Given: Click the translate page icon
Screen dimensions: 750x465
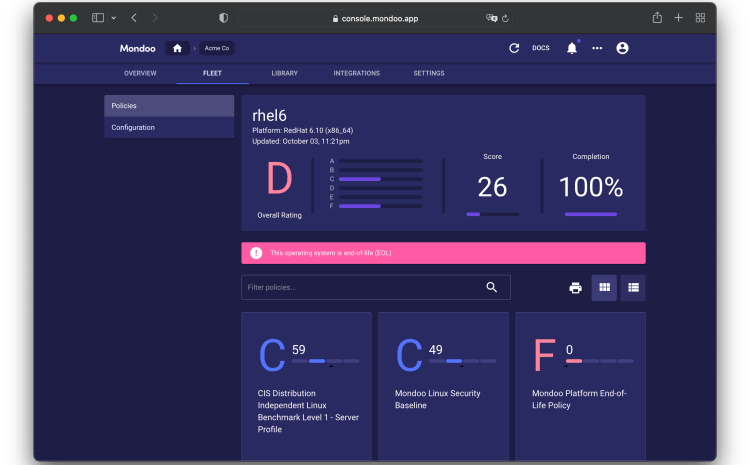Looking at the screenshot, I should (x=491, y=18).
